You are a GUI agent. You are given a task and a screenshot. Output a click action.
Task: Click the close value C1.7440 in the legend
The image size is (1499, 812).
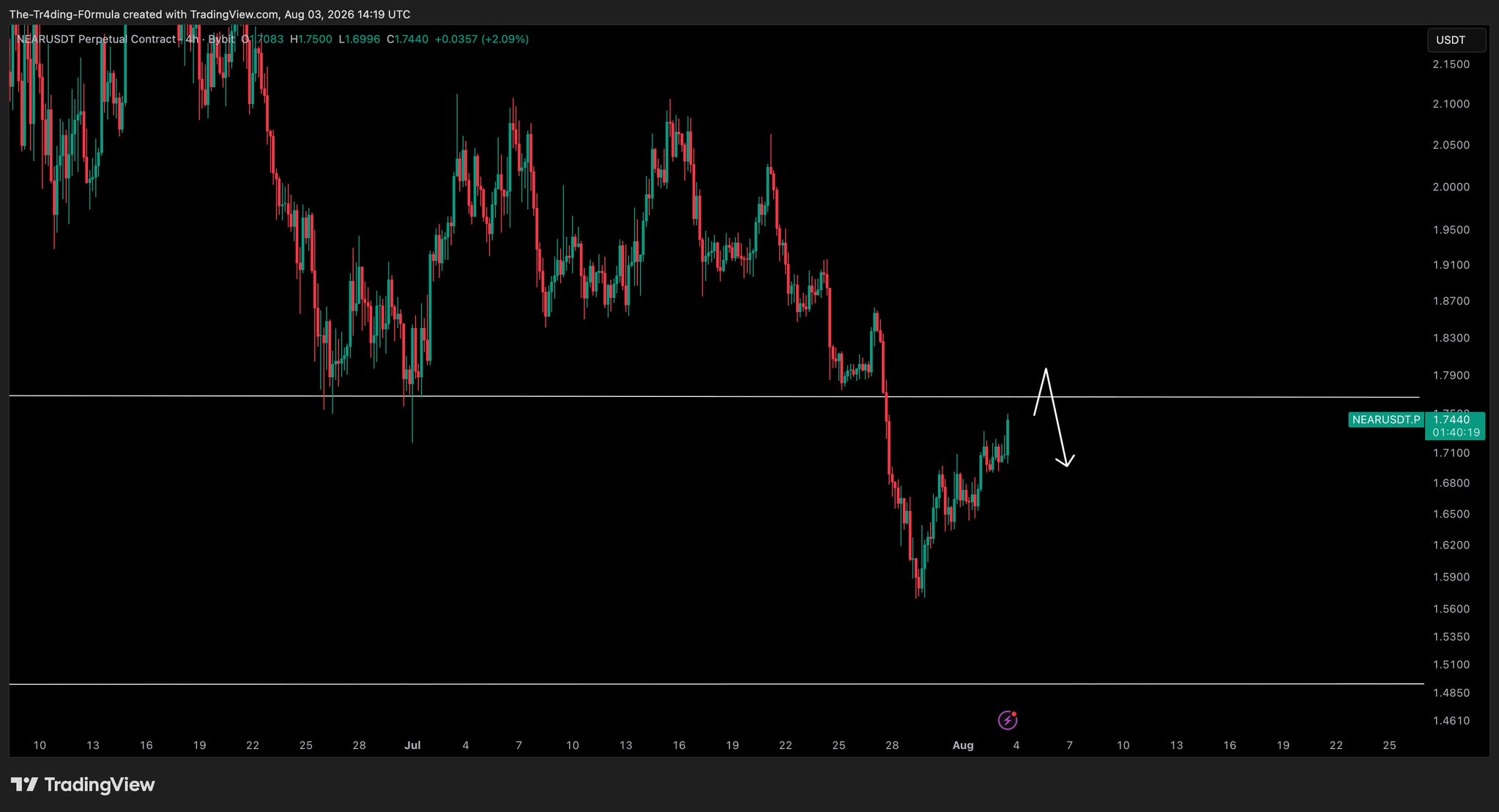point(408,39)
